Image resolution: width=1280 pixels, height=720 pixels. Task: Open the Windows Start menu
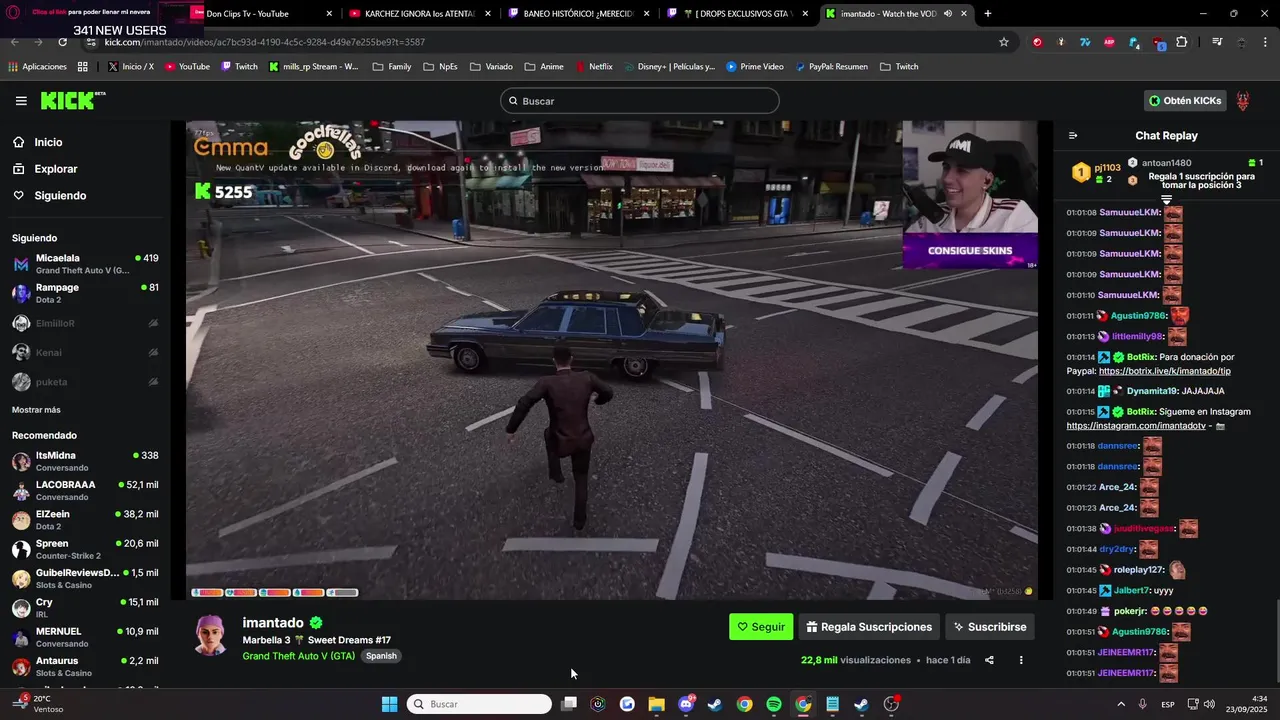(389, 704)
